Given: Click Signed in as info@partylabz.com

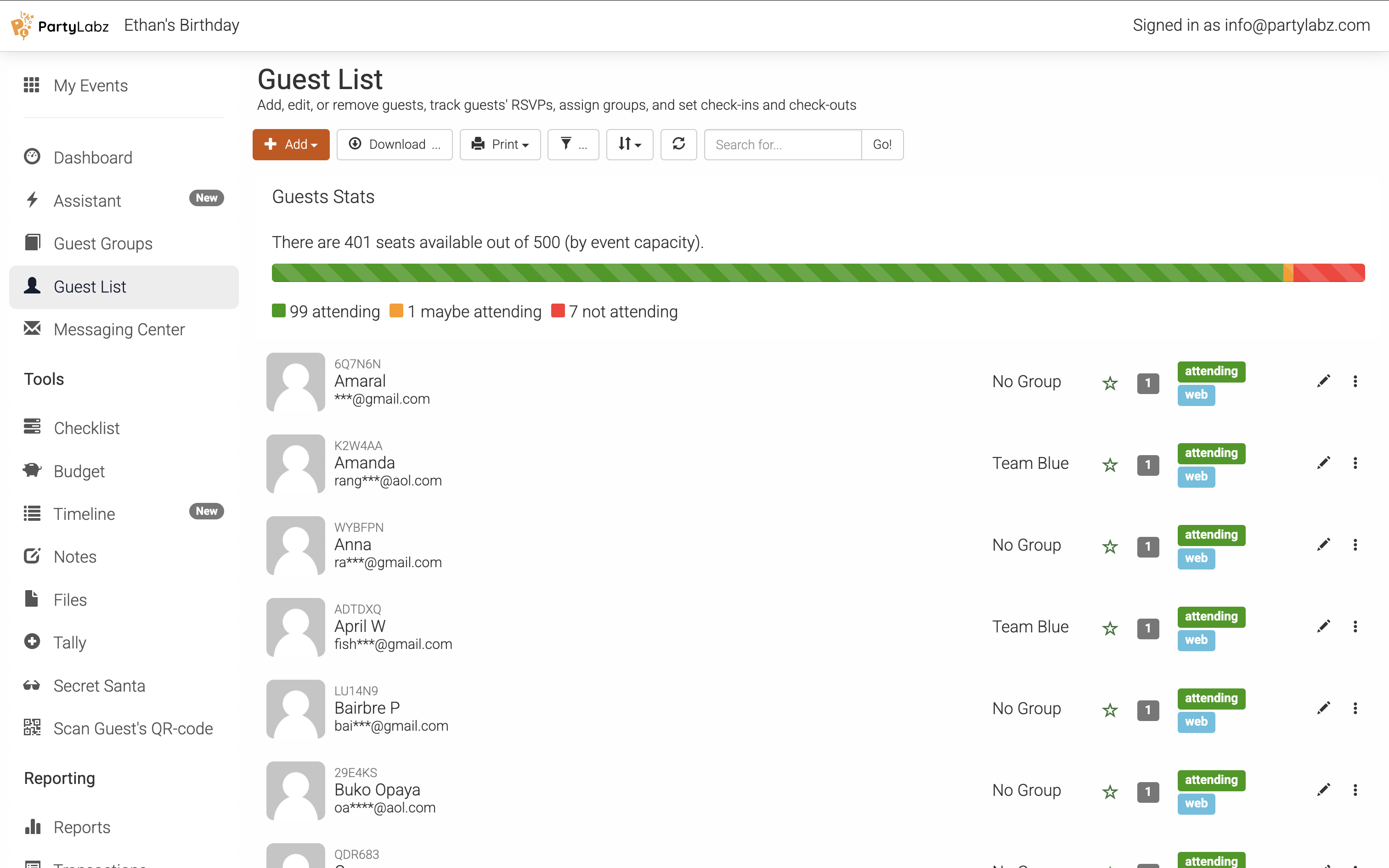Looking at the screenshot, I should pyautogui.click(x=1251, y=25).
